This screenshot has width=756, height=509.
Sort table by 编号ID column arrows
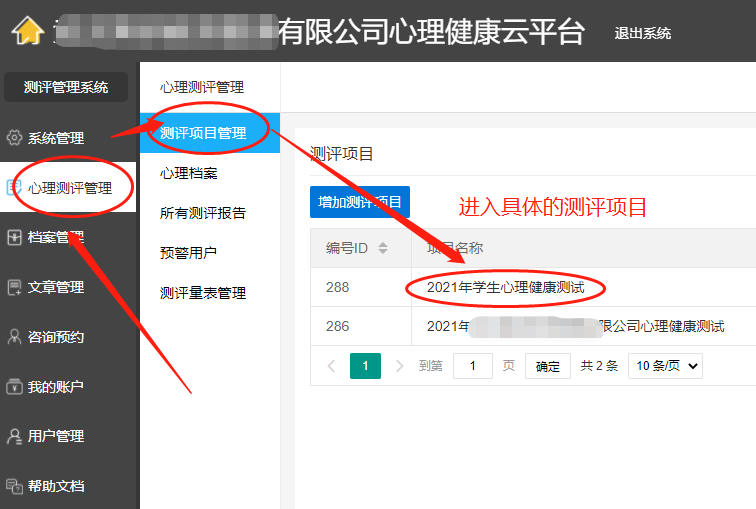click(382, 248)
